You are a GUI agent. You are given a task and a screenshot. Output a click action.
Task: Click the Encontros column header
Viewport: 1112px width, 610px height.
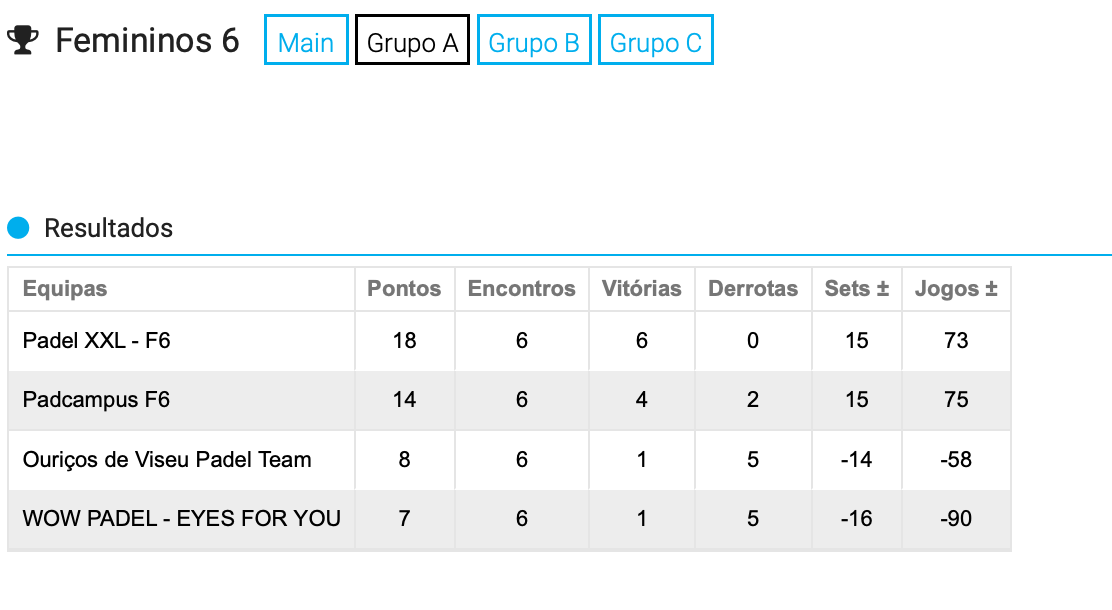521,289
